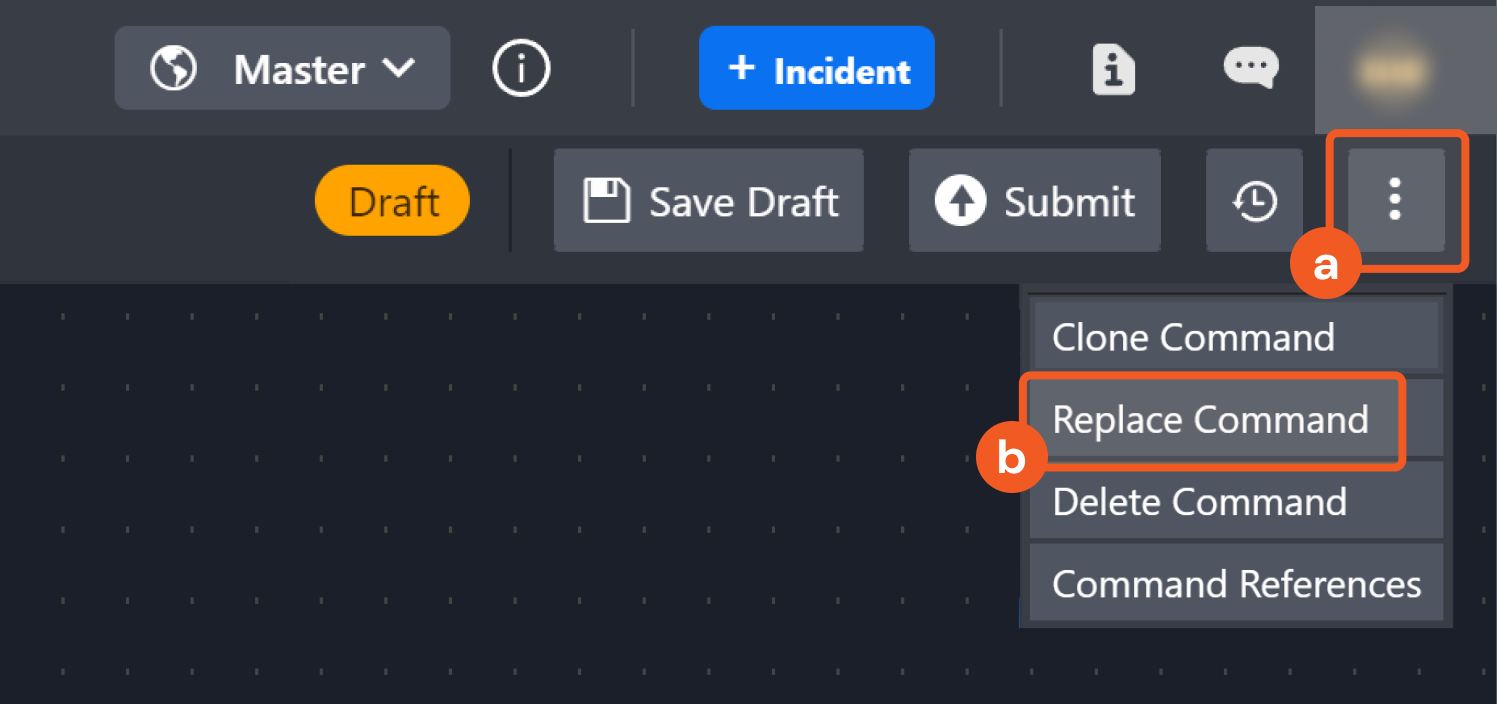Viewport: 1497px width, 704px height.
Task: Click the globe icon beside Master
Action: click(173, 69)
